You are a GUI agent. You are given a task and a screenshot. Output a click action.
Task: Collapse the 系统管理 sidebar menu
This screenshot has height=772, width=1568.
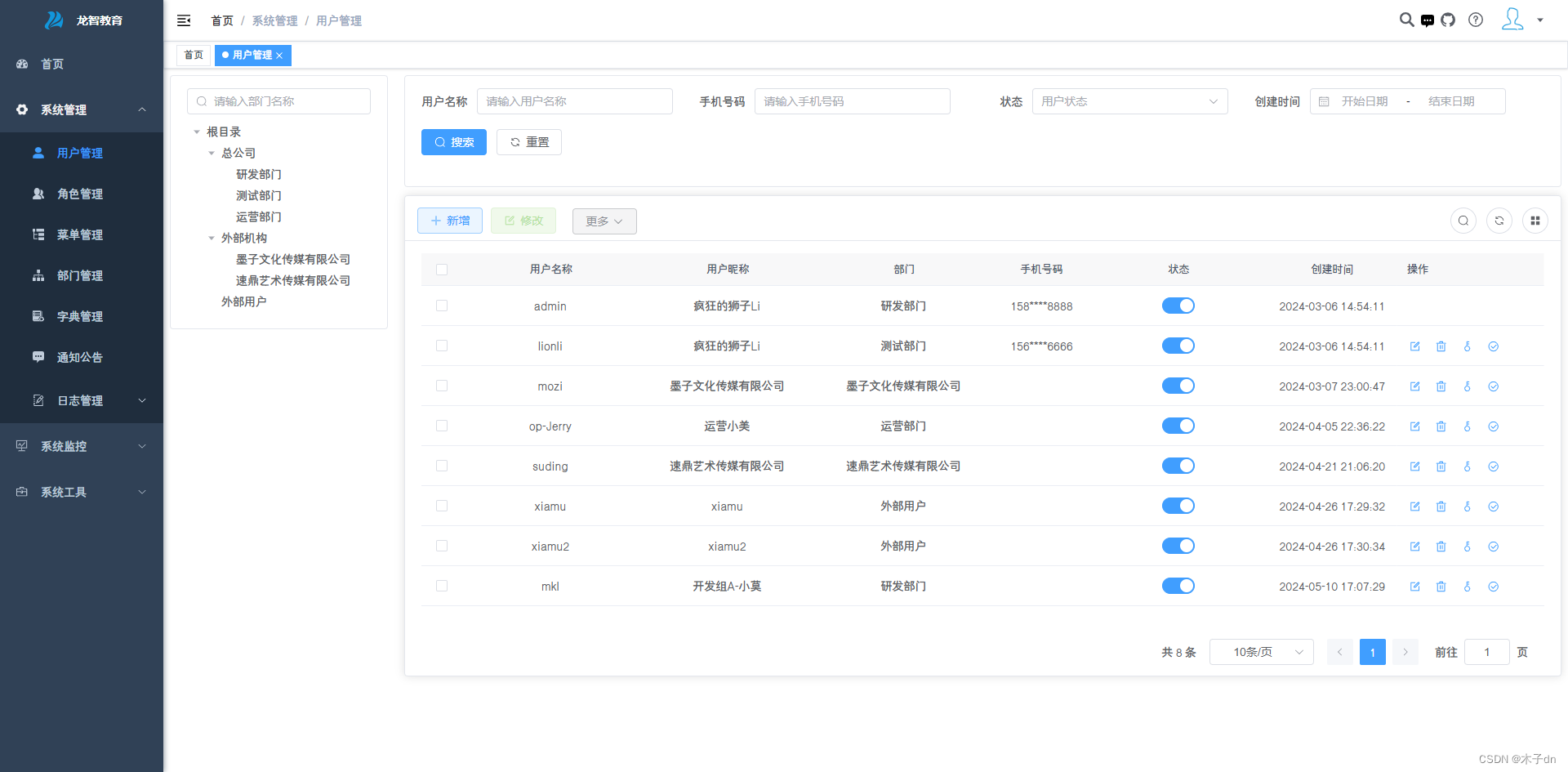[x=82, y=109]
